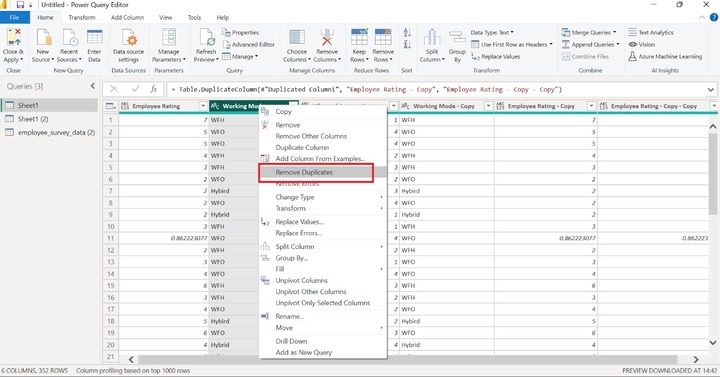The height and width of the screenshot is (377, 720).
Task: Open Manage Parameters icon
Action: point(169,37)
